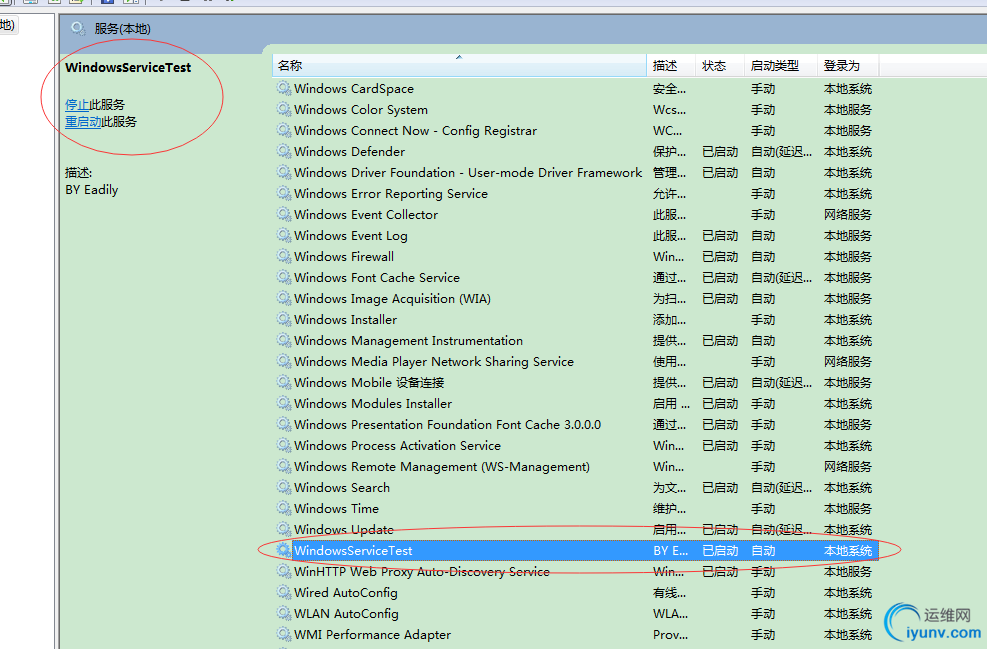Image resolution: width=987 pixels, height=649 pixels.
Task: Click 已启动 status of Windows Defender
Action: [x=719, y=152]
